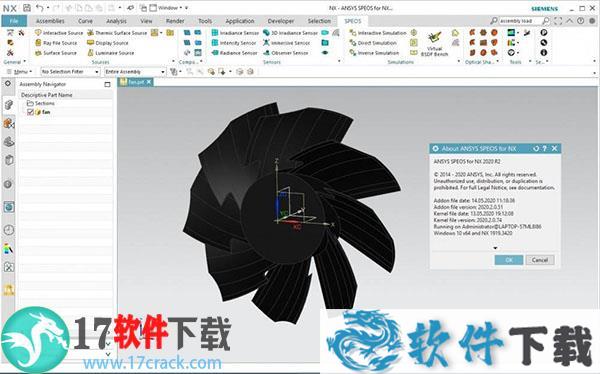Viewport: 600px width, 374px height.
Task: Click the help icon in About dialog
Action: (545, 149)
